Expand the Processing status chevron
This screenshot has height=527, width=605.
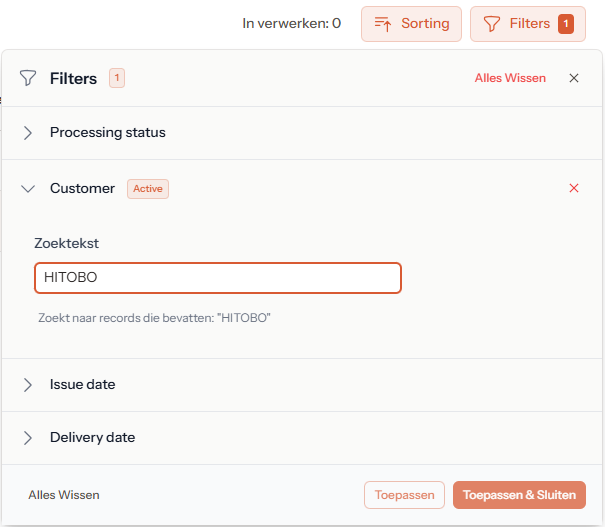coord(28,133)
